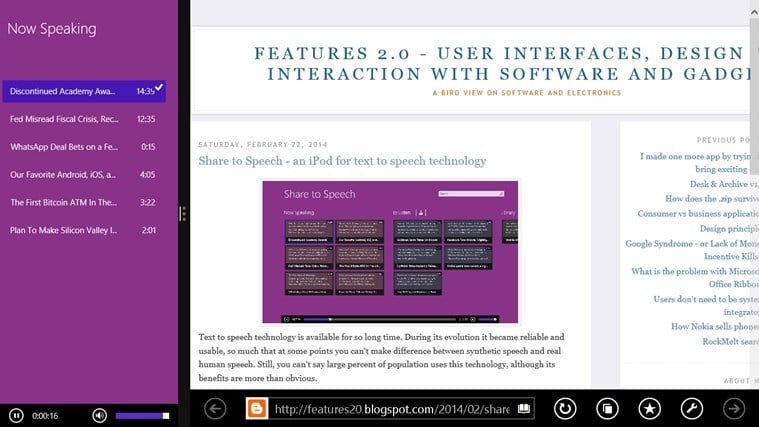
Task: Click the browser address bar URL
Action: (392, 409)
